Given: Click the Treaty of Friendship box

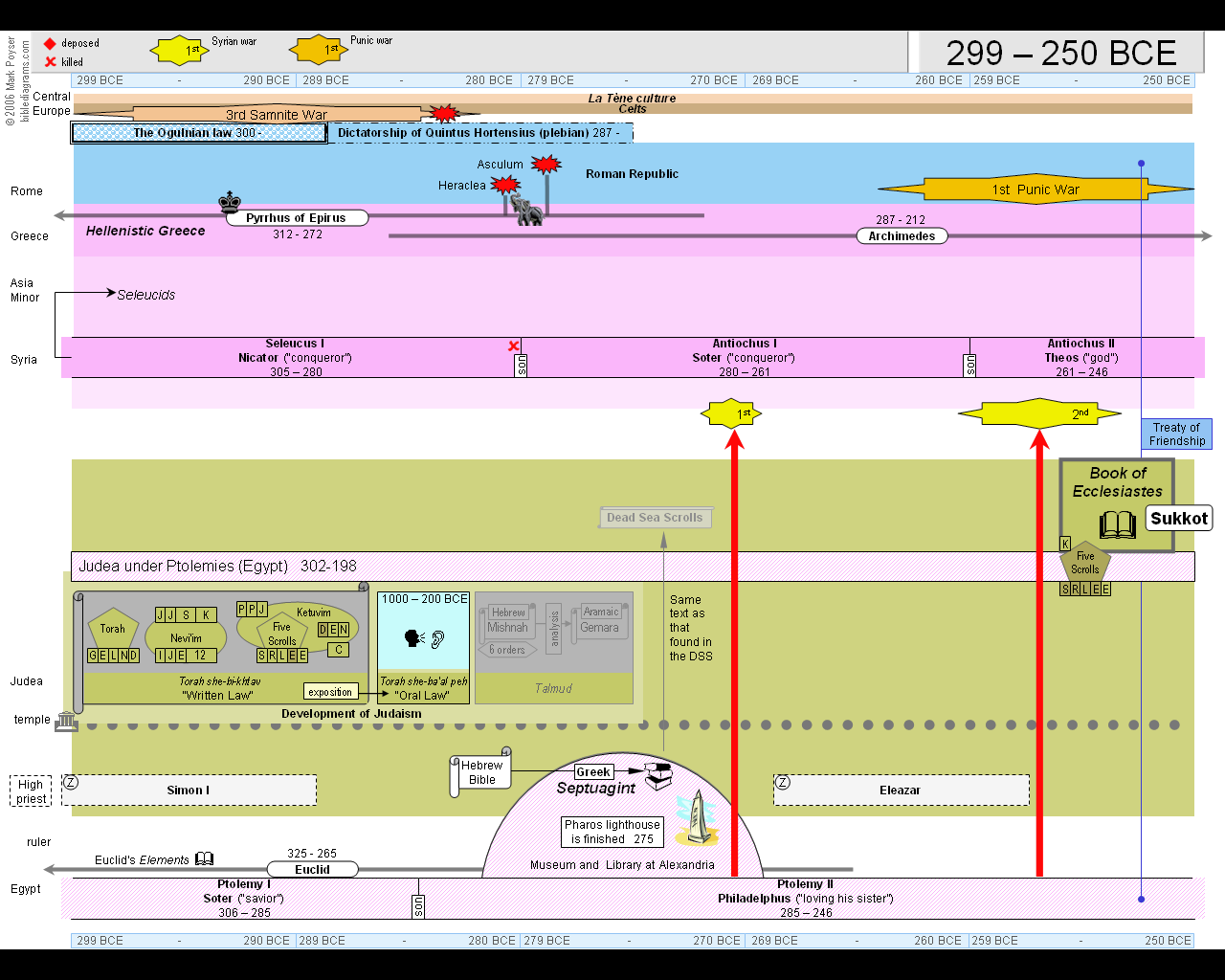Looking at the screenshot, I should pyautogui.click(x=1176, y=434).
